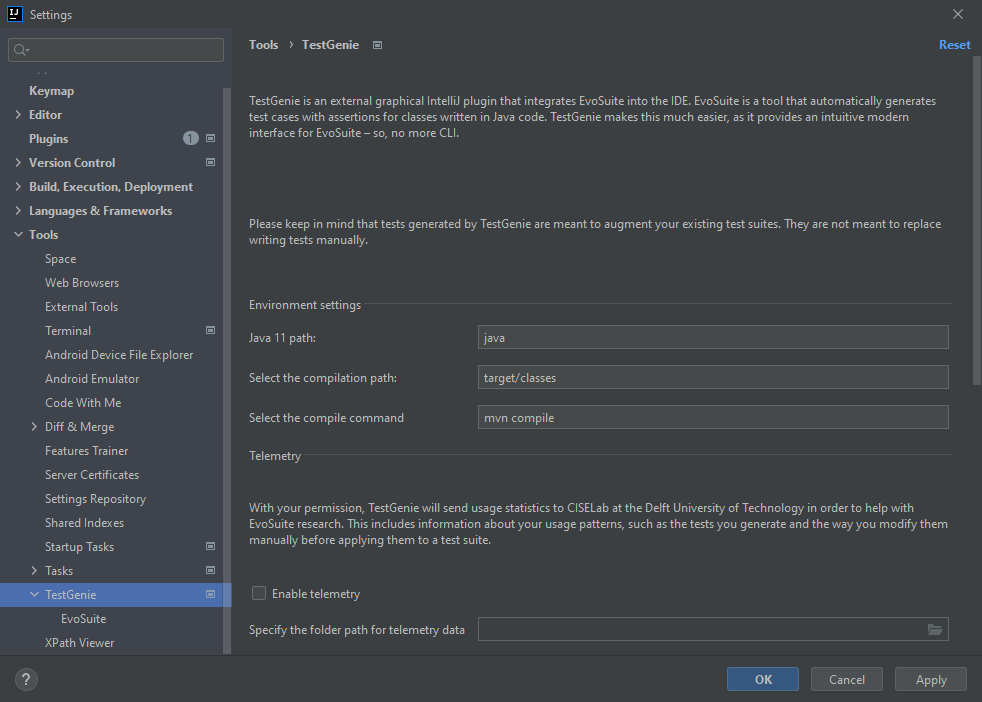The image size is (982, 702).
Task: Click the Environment settings section heading
Action: (305, 305)
